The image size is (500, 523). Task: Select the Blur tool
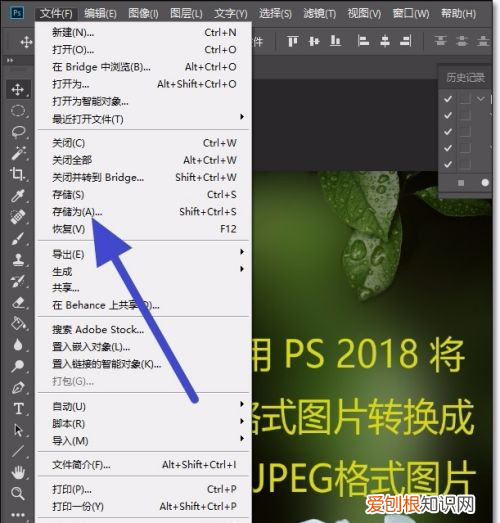coord(18,345)
